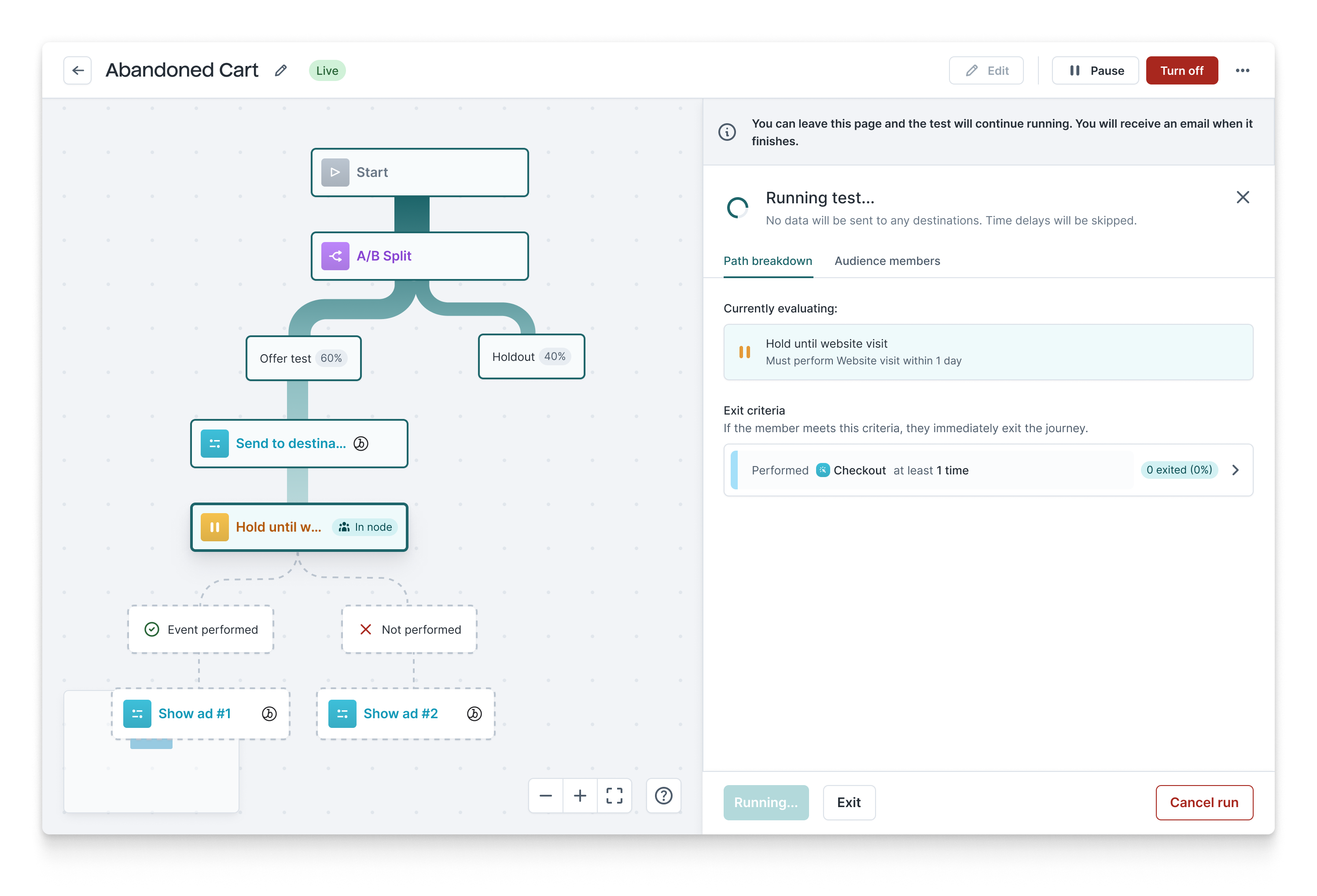Switch to the Audience members tab
The height and width of the screenshot is (896, 1317).
coord(887,261)
